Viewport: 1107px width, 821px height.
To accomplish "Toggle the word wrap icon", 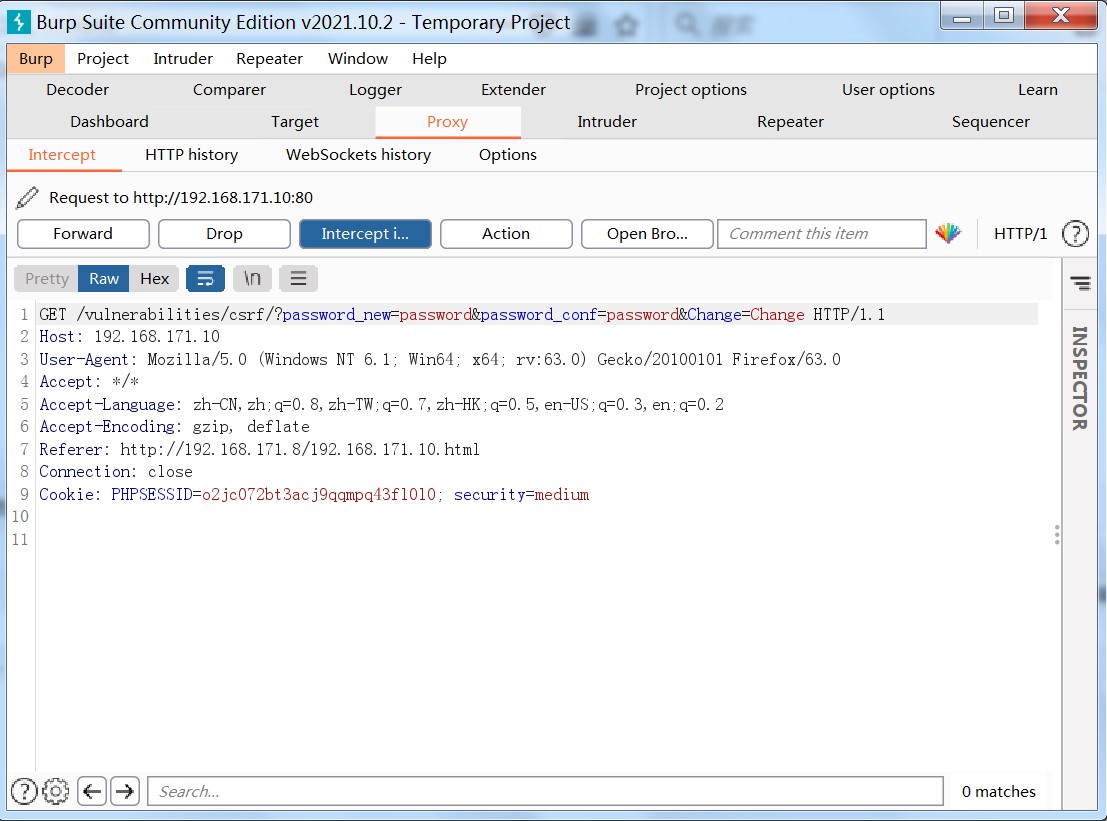I will [x=205, y=279].
